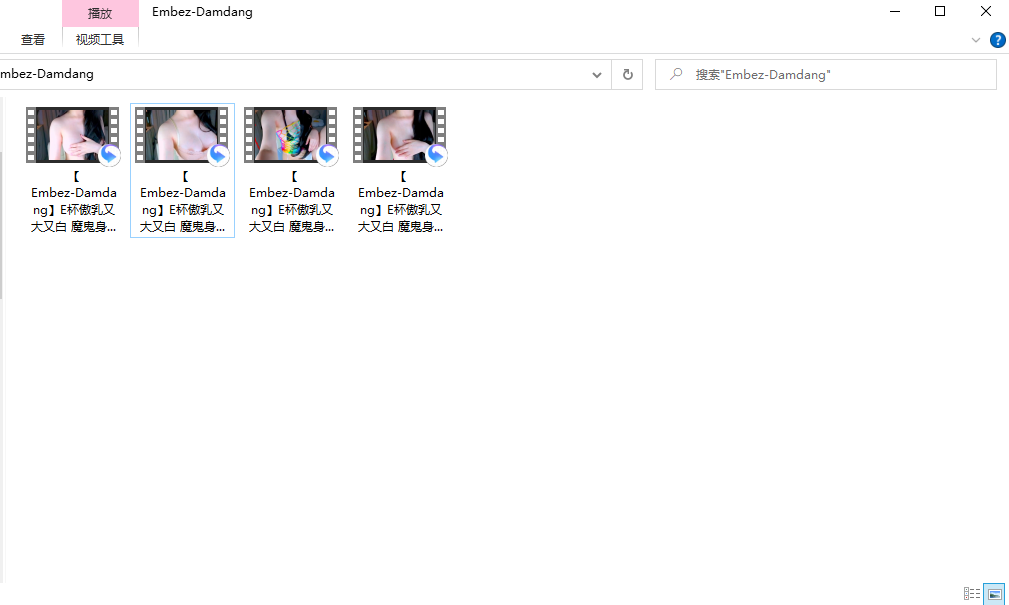Viewport: 1009px width, 605px height.
Task: Click the 搜索"Embez-Damdang" search field
Action: coord(826,75)
